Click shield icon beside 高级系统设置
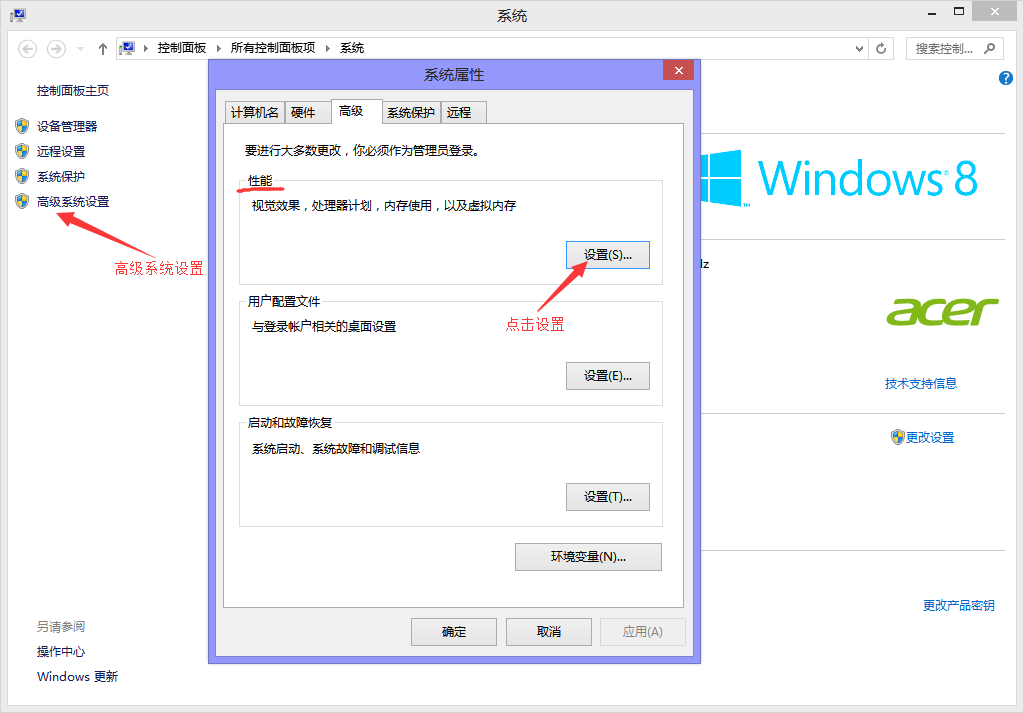1024x713 pixels. pos(22,201)
